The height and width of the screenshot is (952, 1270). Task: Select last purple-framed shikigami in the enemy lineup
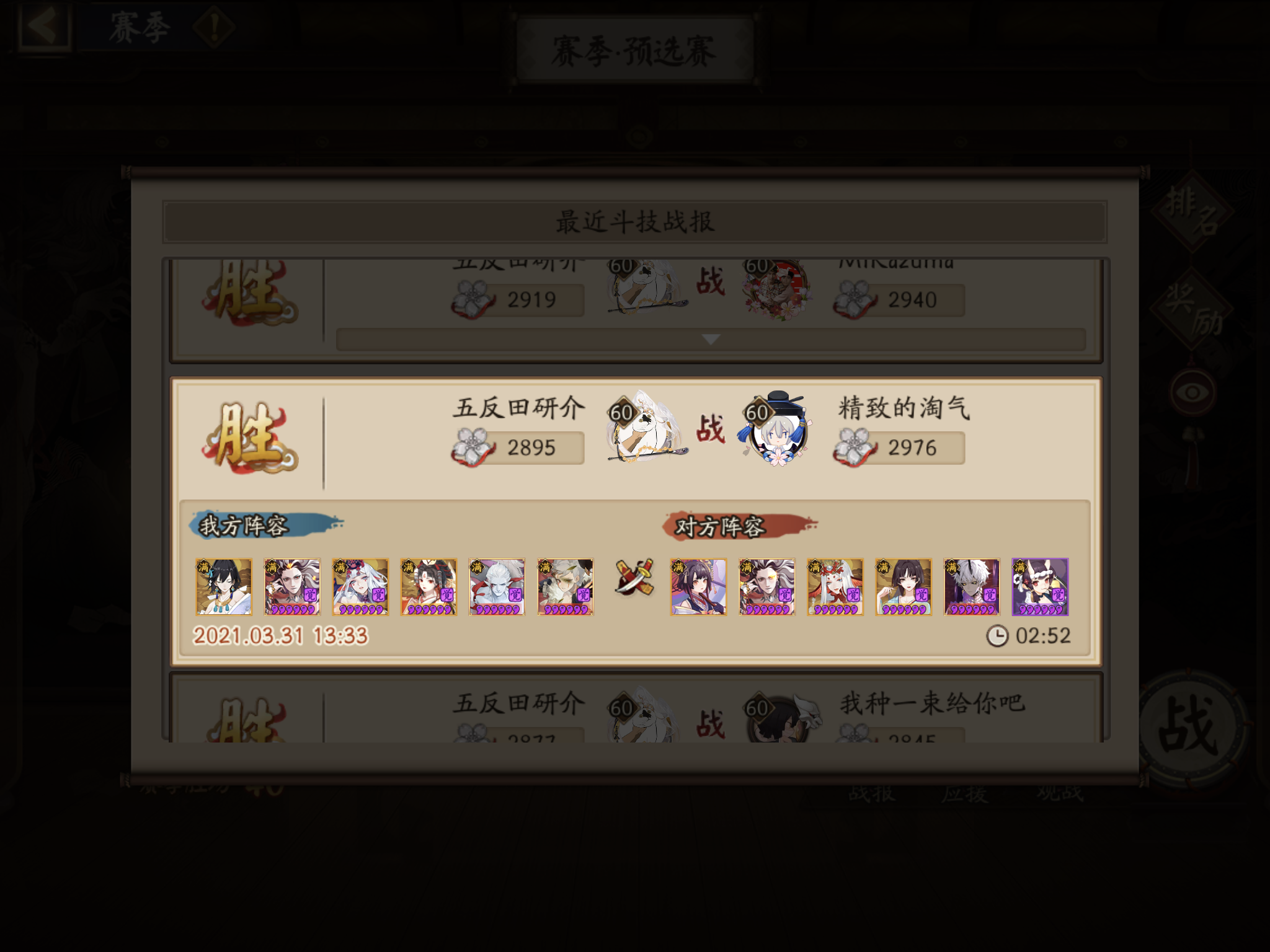coord(1040,586)
